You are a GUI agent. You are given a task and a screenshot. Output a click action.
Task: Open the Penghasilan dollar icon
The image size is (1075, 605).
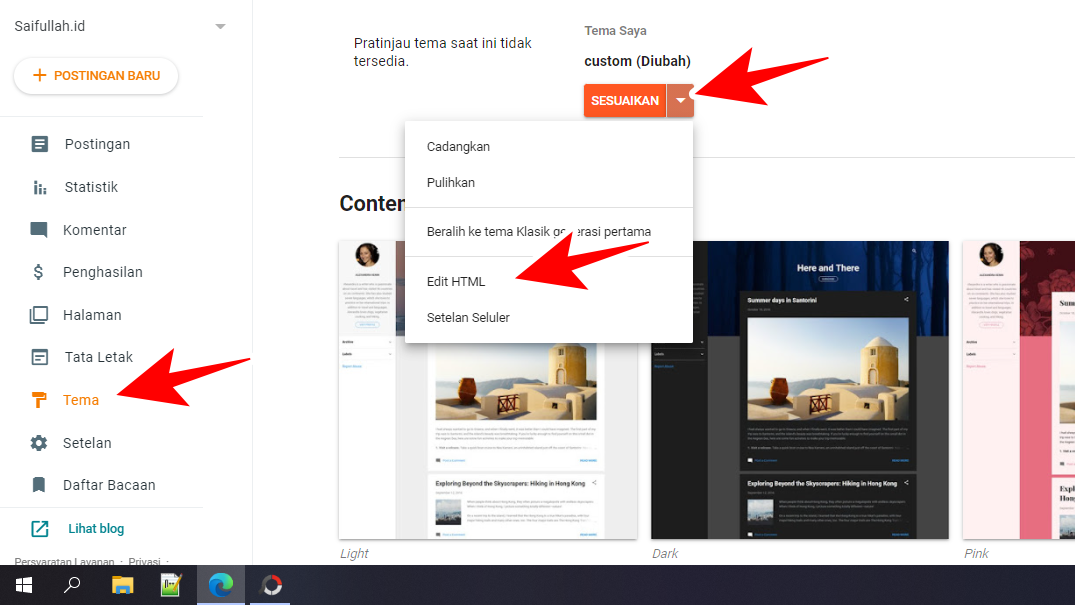click(x=38, y=271)
